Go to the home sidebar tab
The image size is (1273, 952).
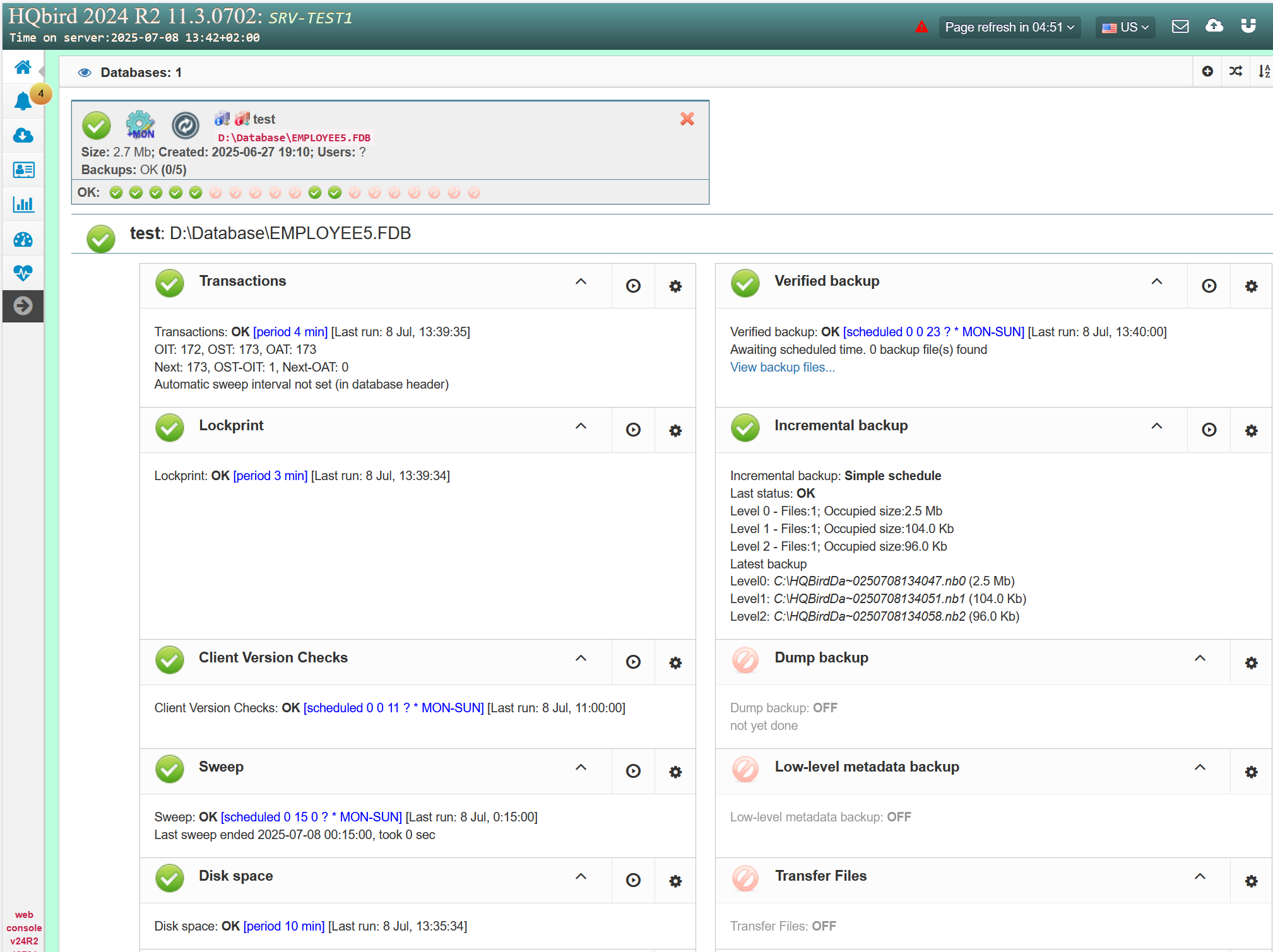point(23,67)
